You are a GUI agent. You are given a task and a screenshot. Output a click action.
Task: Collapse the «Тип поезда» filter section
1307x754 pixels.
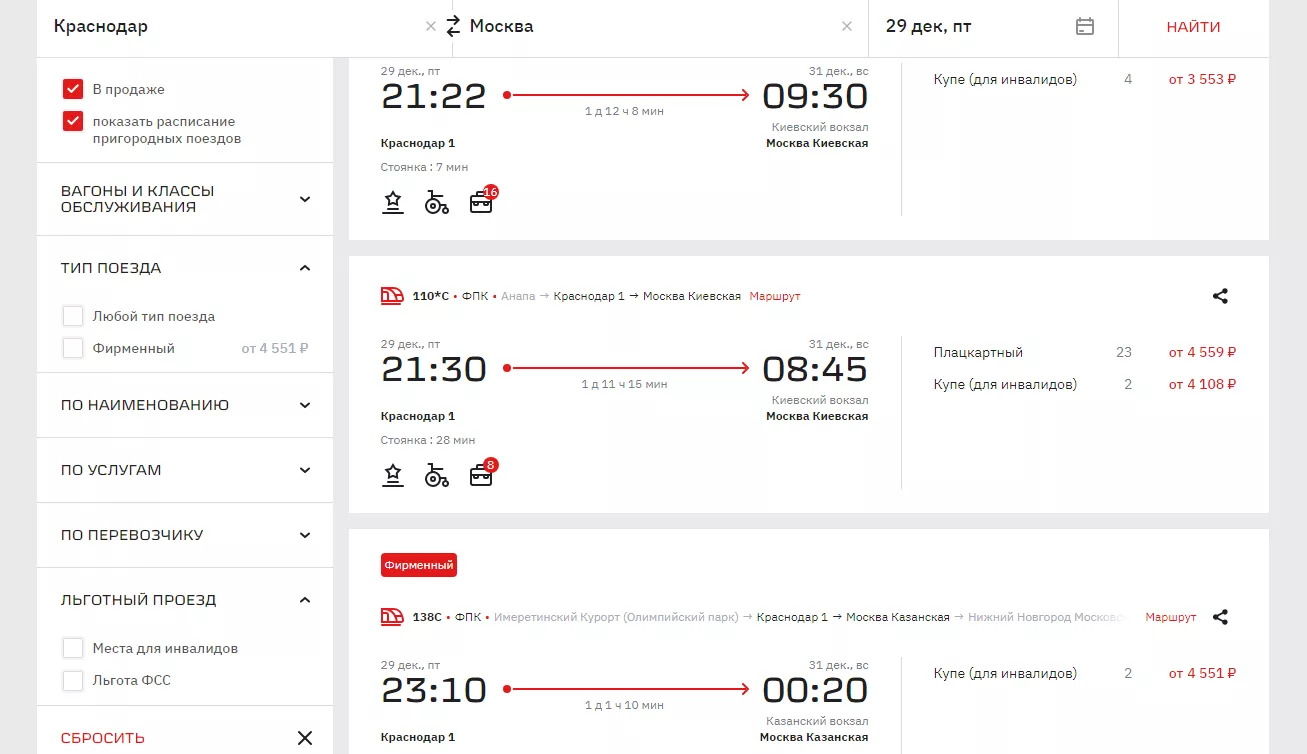pos(305,268)
